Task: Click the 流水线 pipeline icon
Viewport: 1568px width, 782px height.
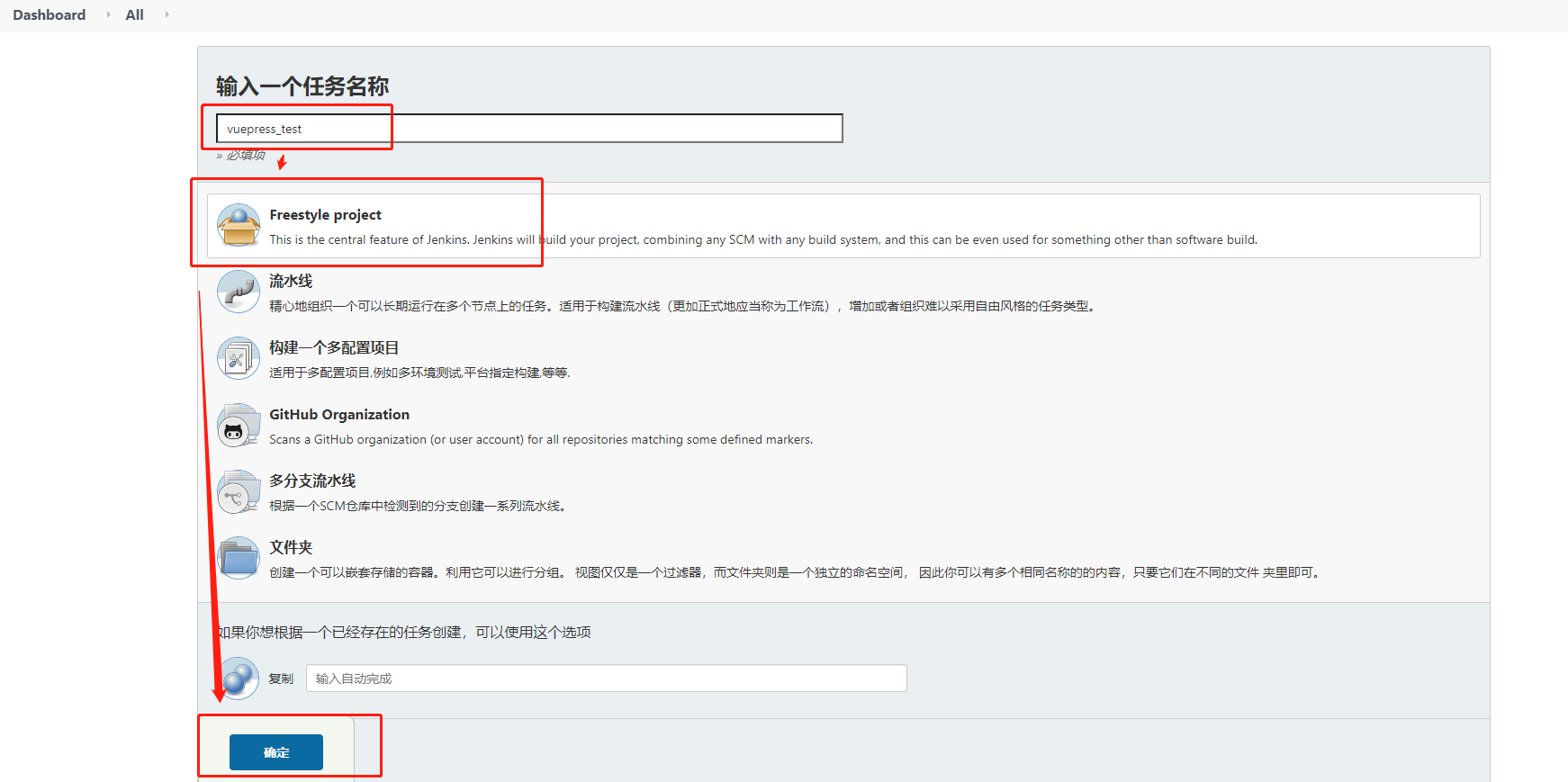Action: [239, 292]
